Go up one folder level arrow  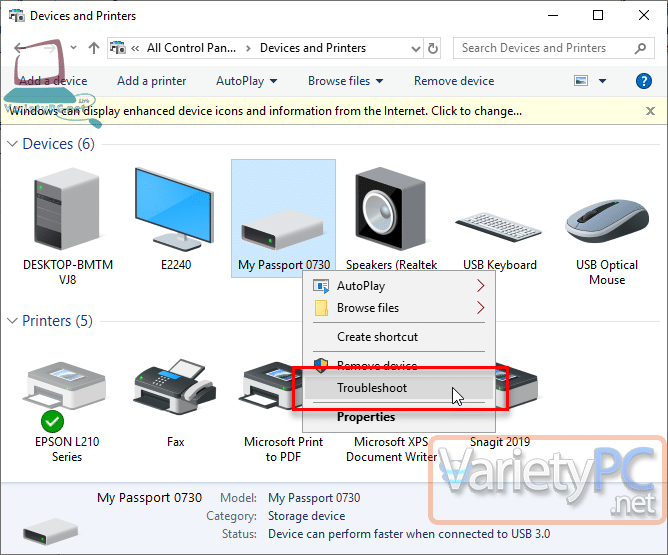(x=94, y=48)
